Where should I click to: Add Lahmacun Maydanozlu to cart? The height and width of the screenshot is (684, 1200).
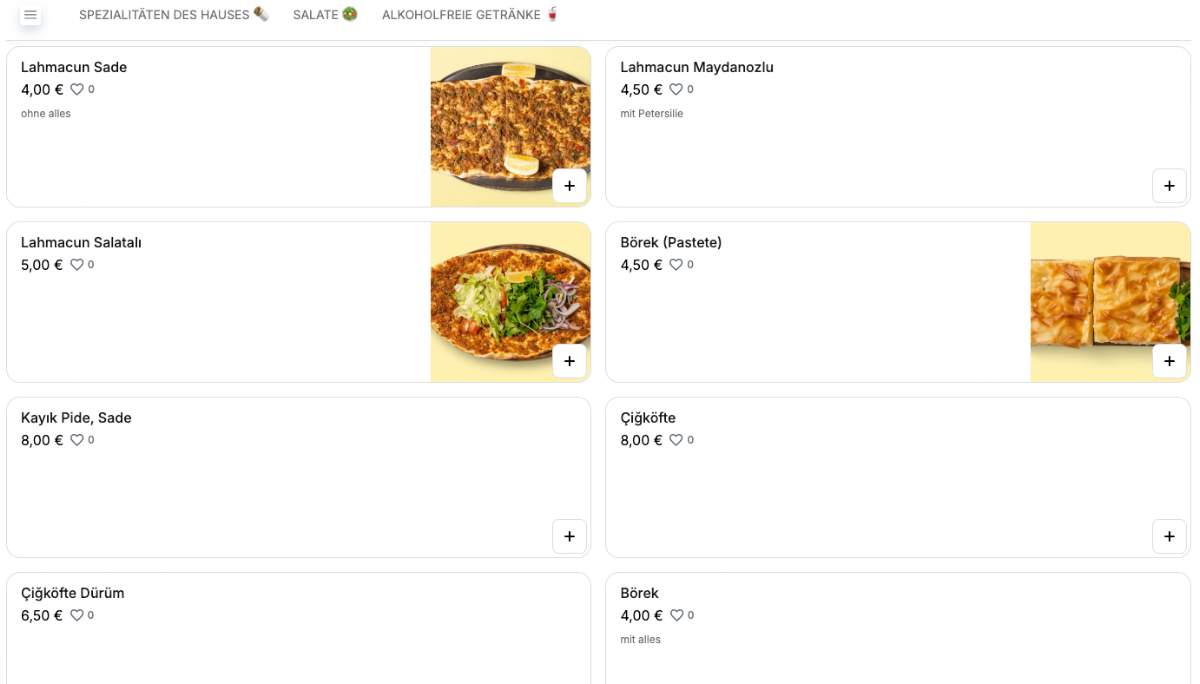[x=1169, y=186]
